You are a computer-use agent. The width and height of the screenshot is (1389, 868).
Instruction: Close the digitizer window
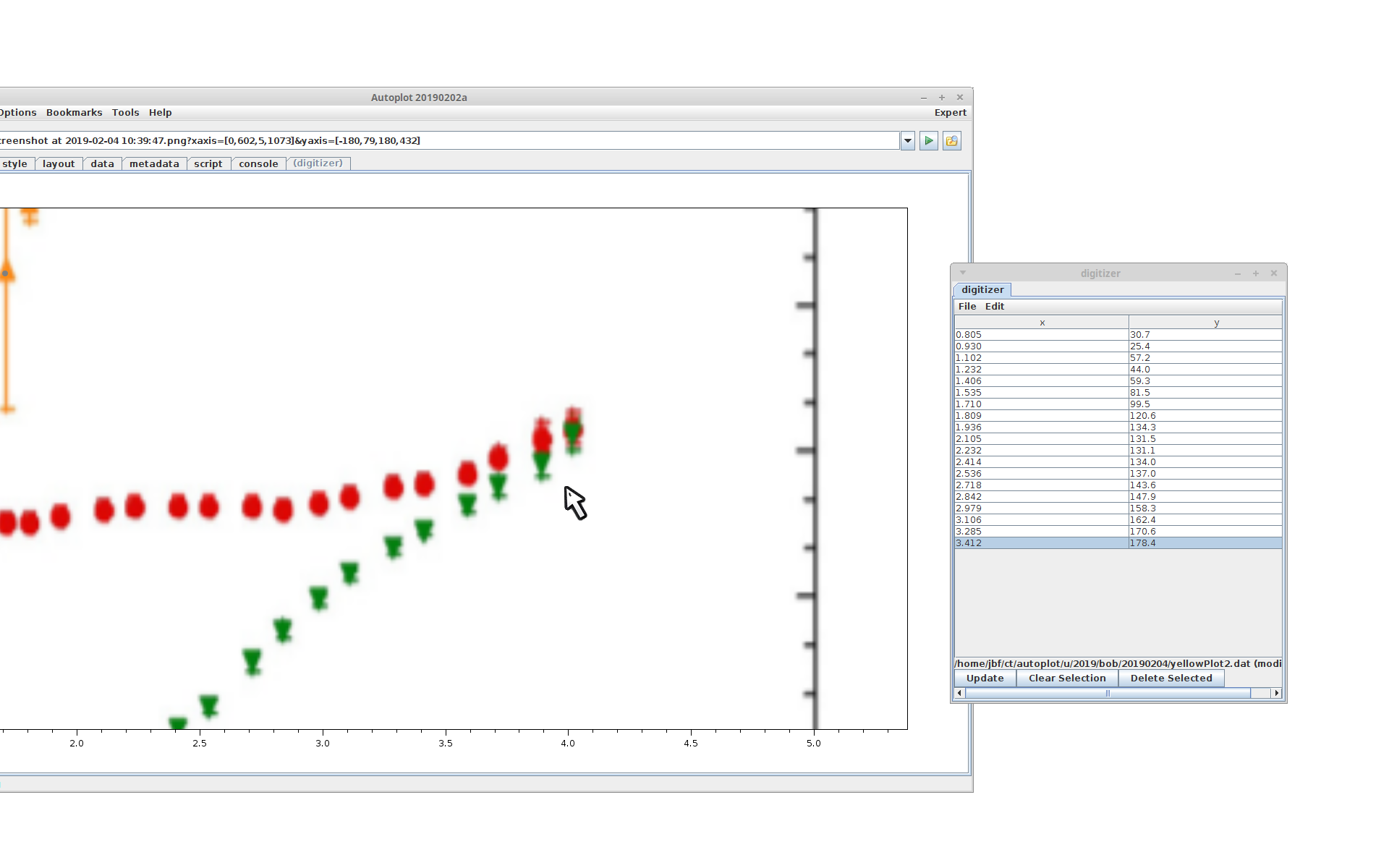(x=1274, y=273)
